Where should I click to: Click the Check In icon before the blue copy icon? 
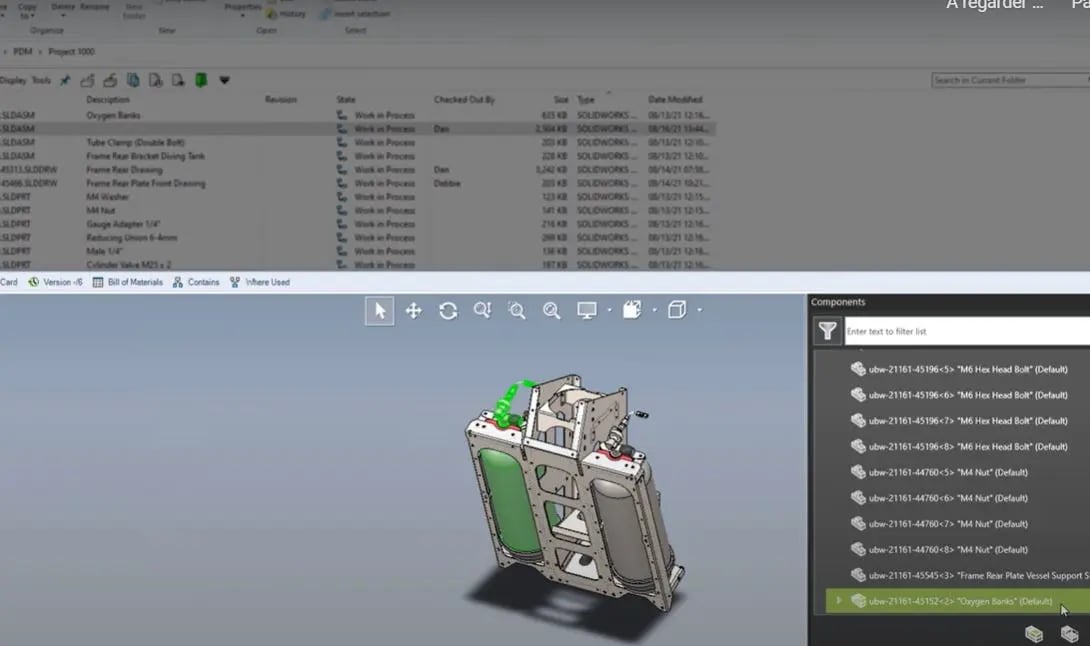point(110,81)
